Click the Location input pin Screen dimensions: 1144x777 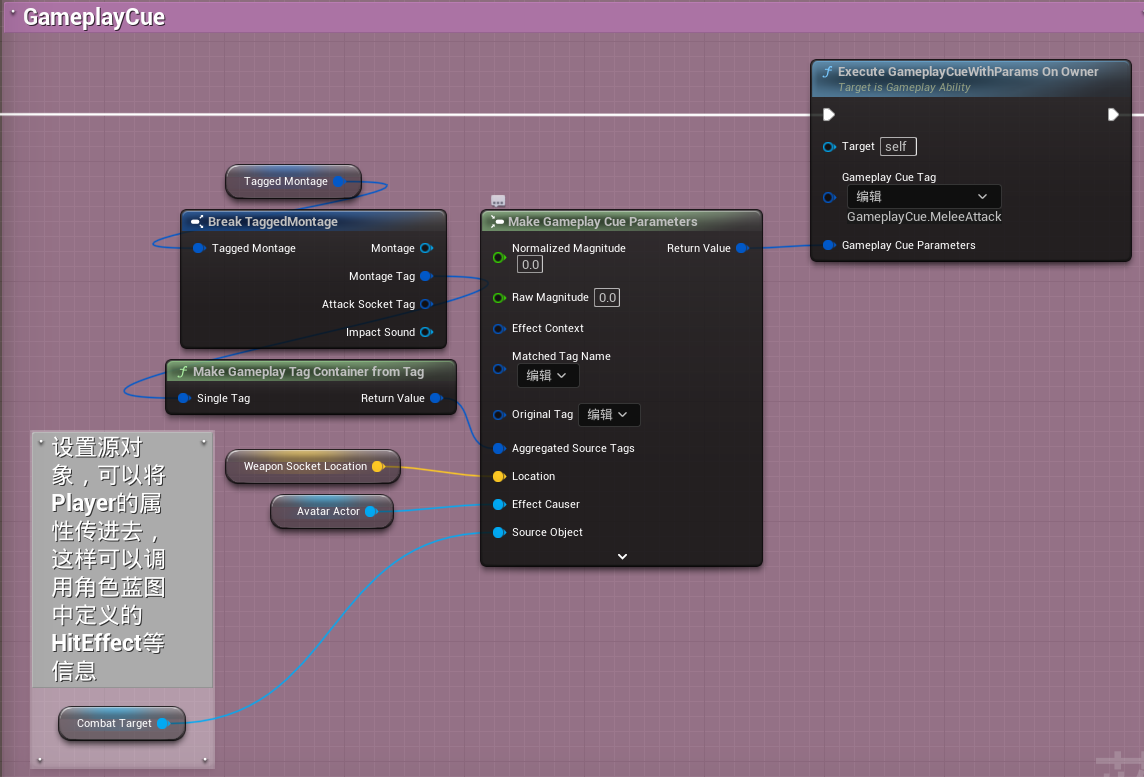(499, 476)
